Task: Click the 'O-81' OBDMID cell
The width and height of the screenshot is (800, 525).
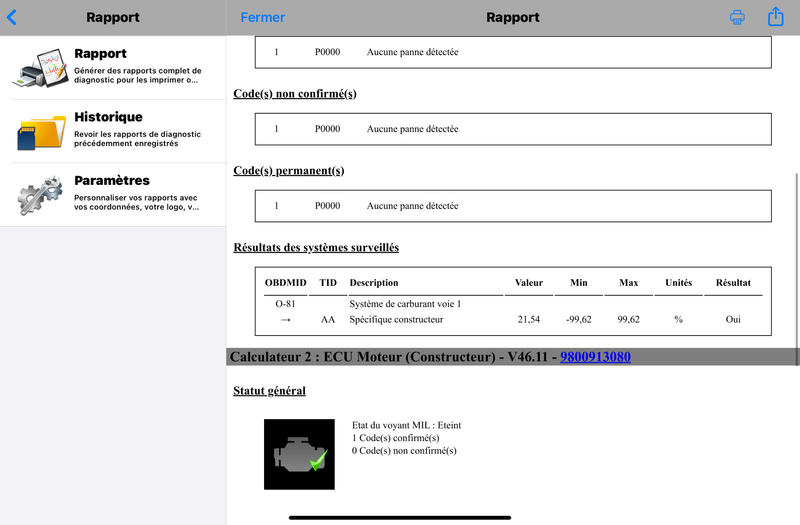Action: (x=286, y=304)
